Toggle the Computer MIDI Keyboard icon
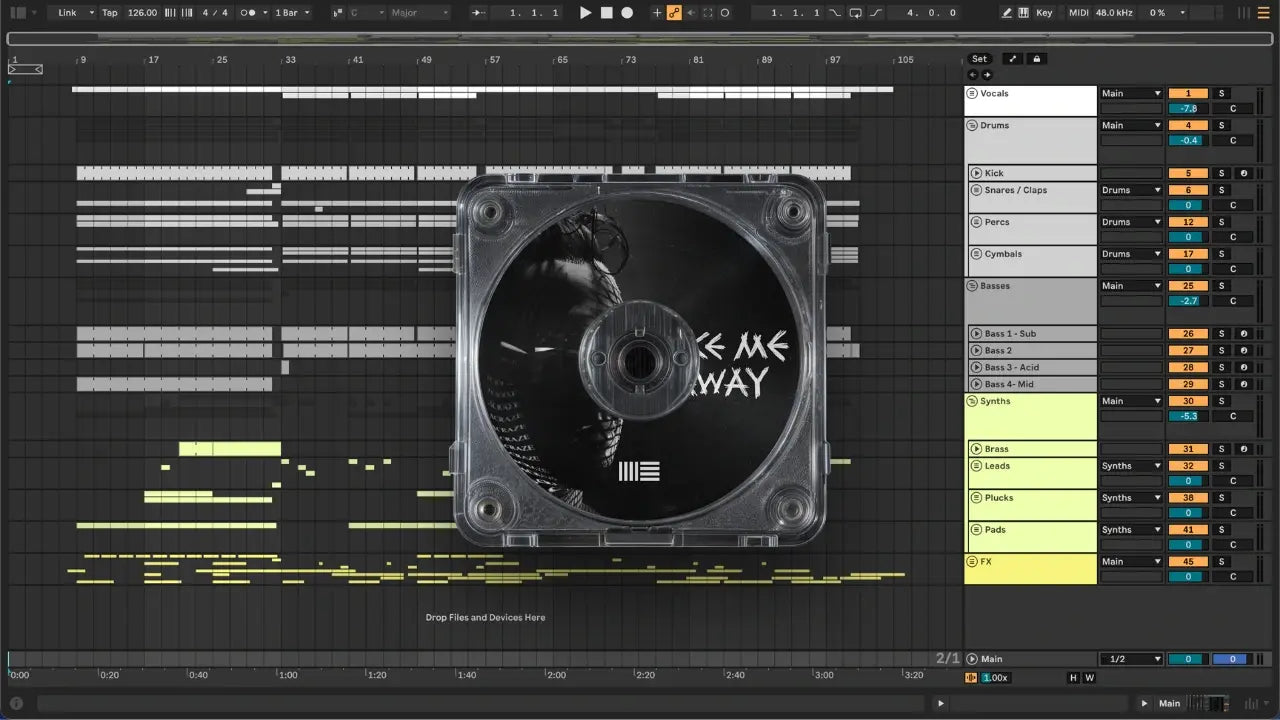The image size is (1280, 720). pos(1024,13)
